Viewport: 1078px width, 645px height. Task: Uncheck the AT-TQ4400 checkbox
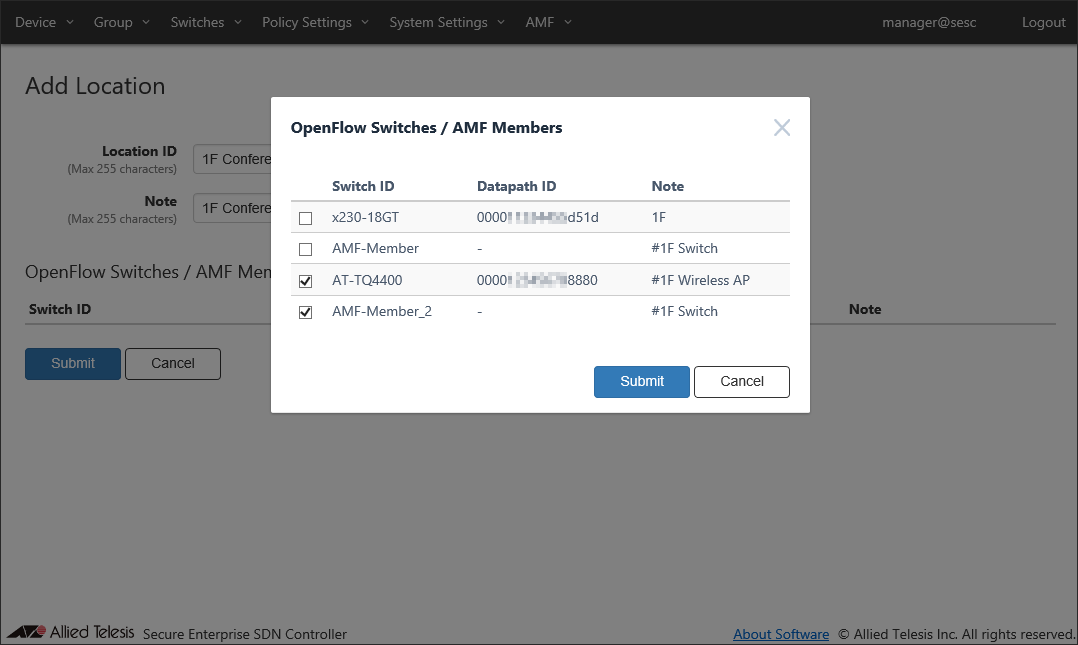(306, 281)
